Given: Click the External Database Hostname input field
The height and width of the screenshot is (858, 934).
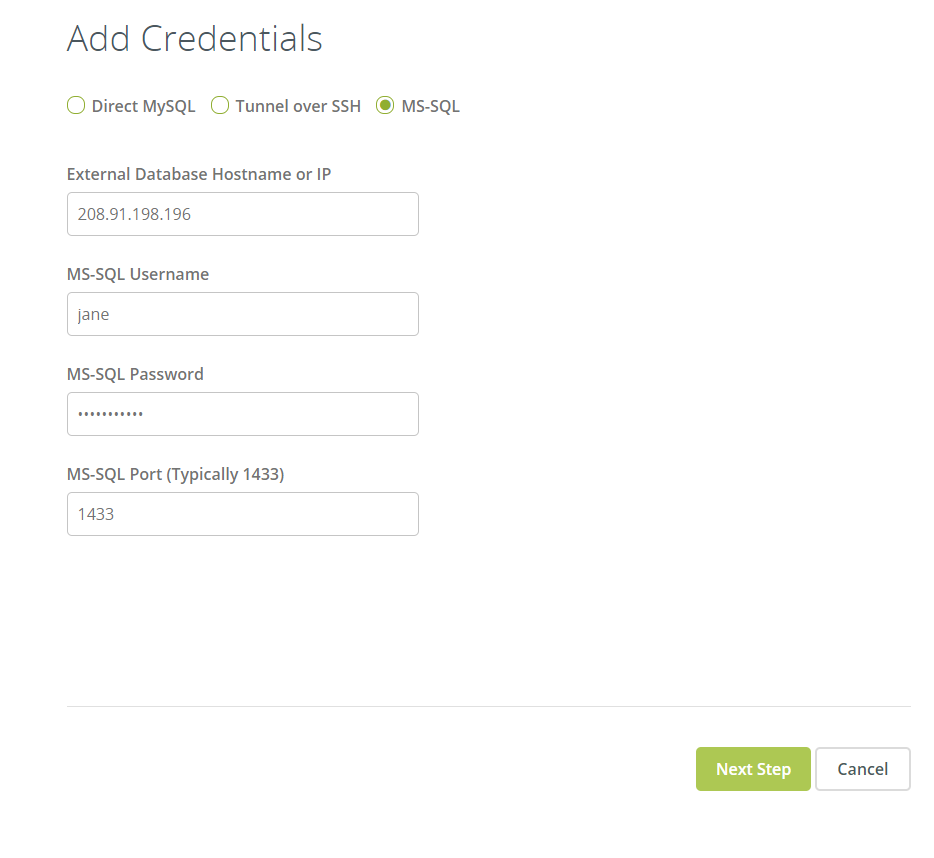Looking at the screenshot, I should pyautogui.click(x=242, y=214).
